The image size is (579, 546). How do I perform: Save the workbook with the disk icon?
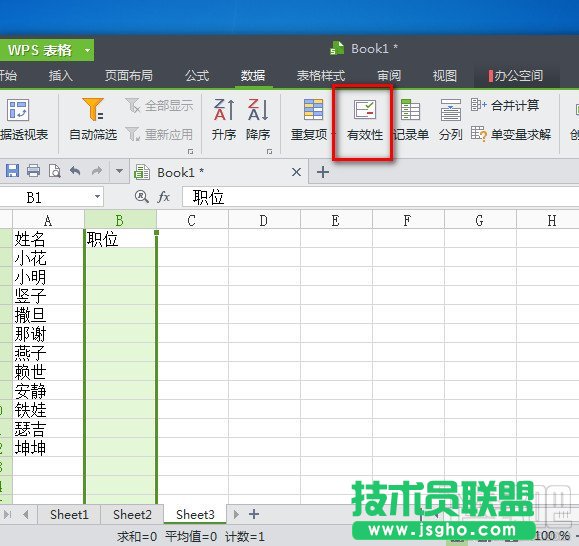pyautogui.click(x=12, y=171)
